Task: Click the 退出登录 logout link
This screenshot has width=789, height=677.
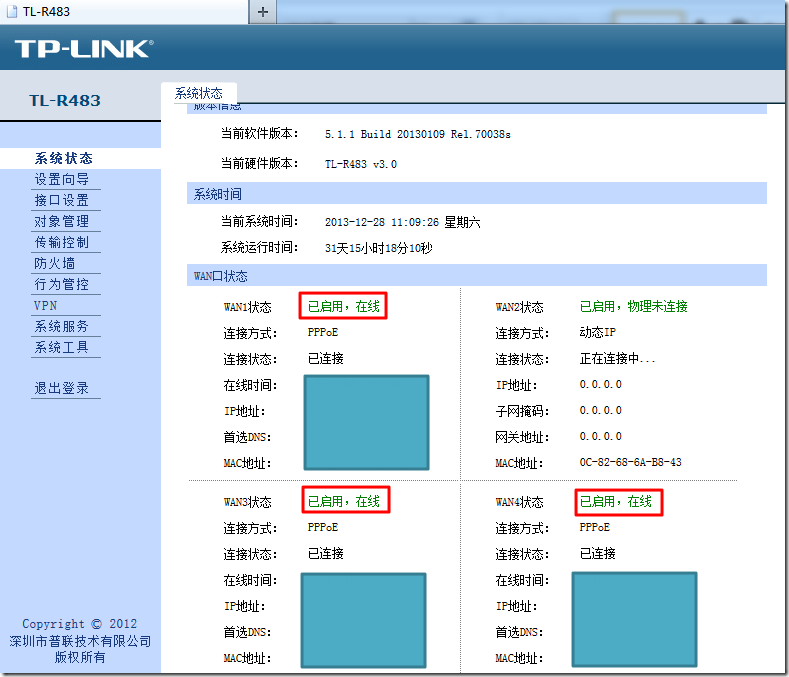Action: pyautogui.click(x=61, y=388)
